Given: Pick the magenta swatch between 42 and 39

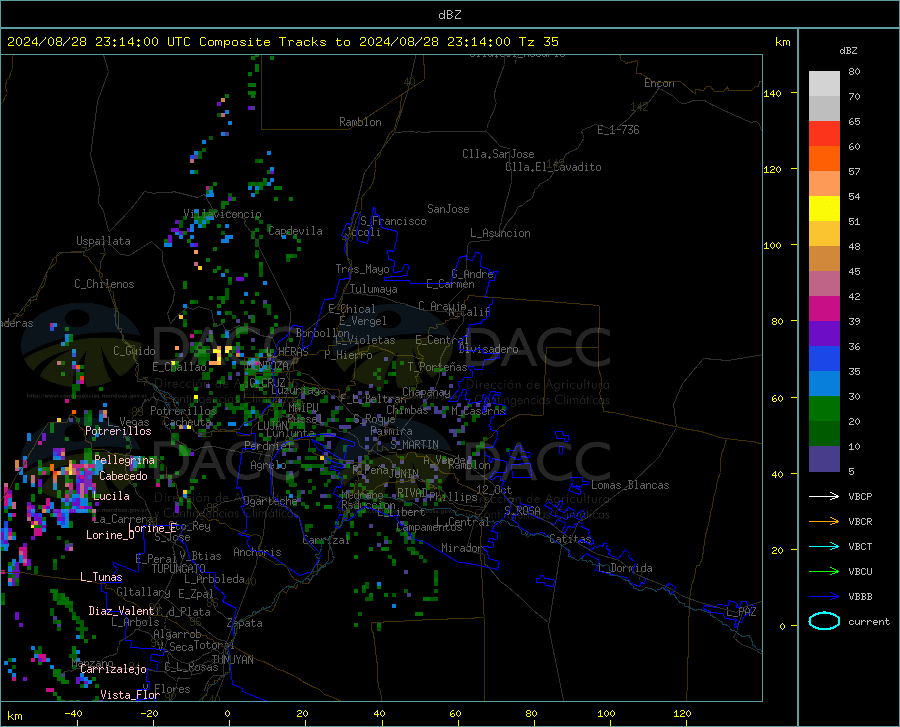Looking at the screenshot, I should click(824, 309).
